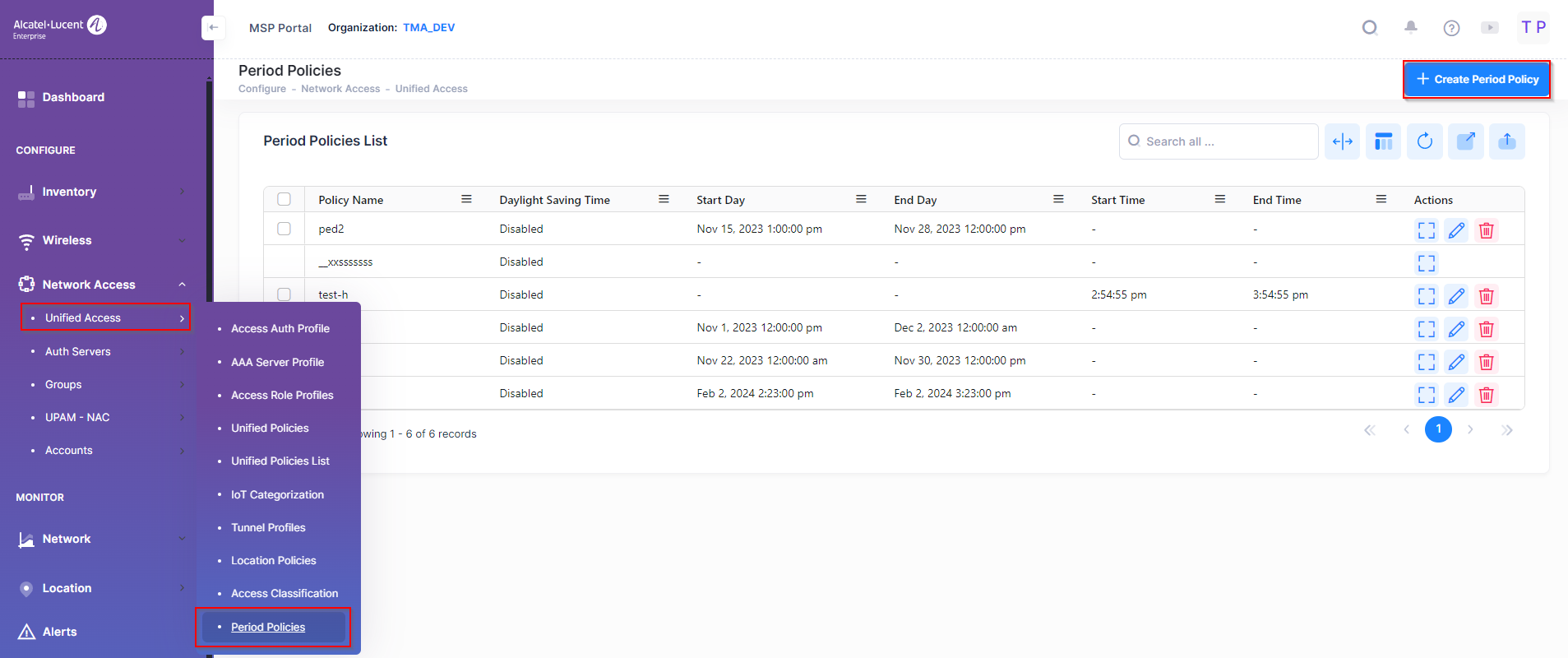Open Access Classification from flyout

[284, 593]
